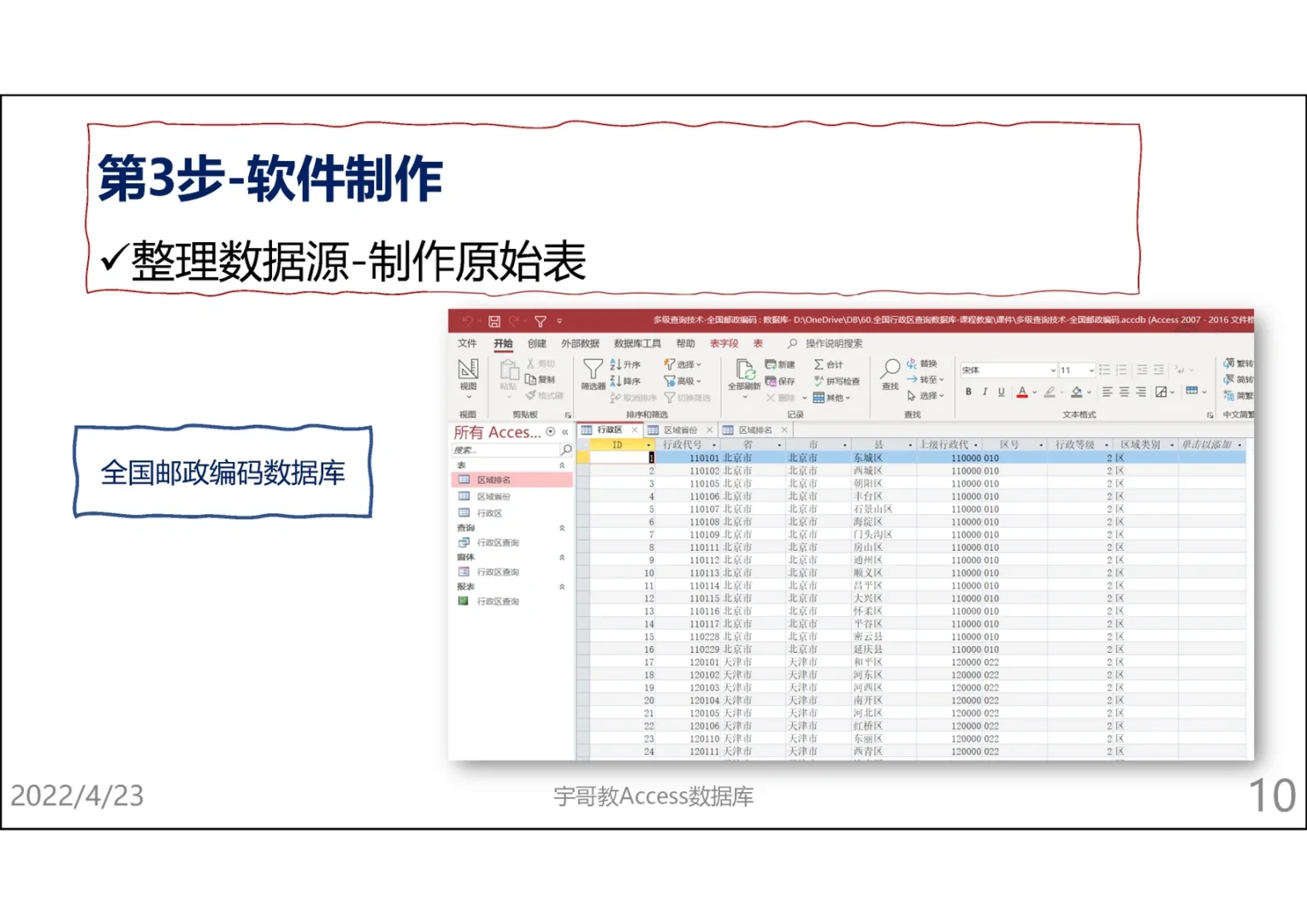Click the funnel filter icon in title bar
This screenshot has width=1307, height=924.
[541, 322]
